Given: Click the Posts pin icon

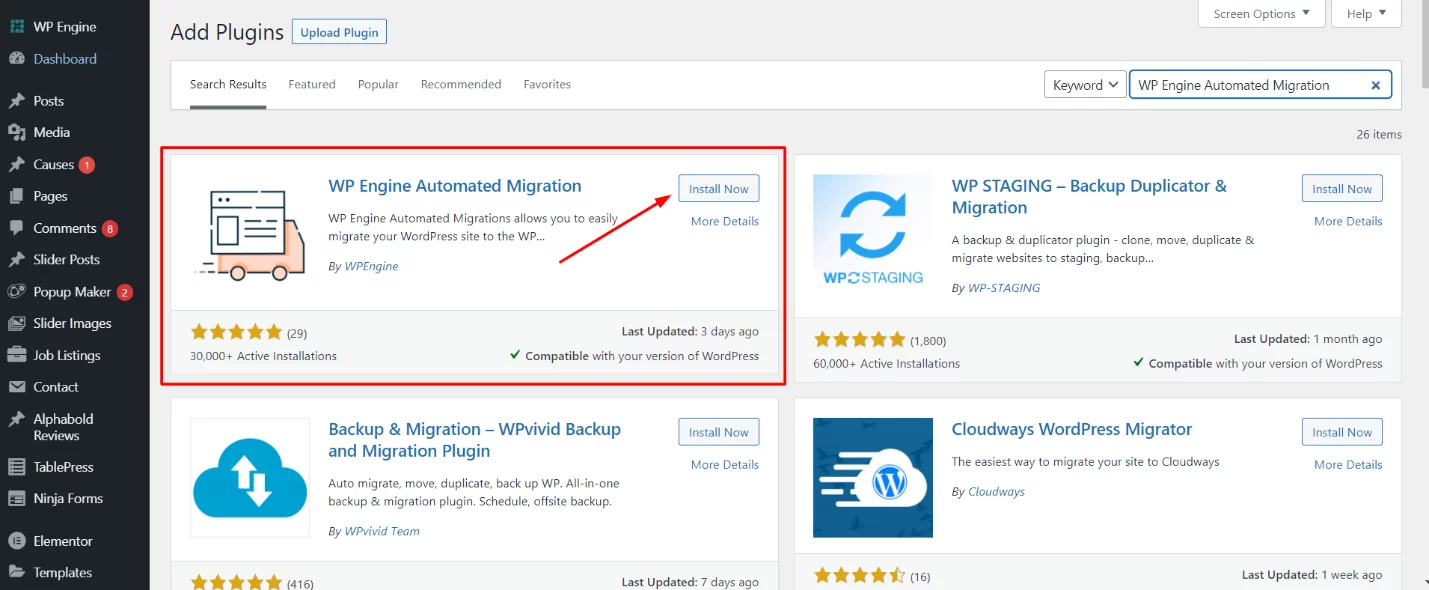Looking at the screenshot, I should pyautogui.click(x=17, y=101).
